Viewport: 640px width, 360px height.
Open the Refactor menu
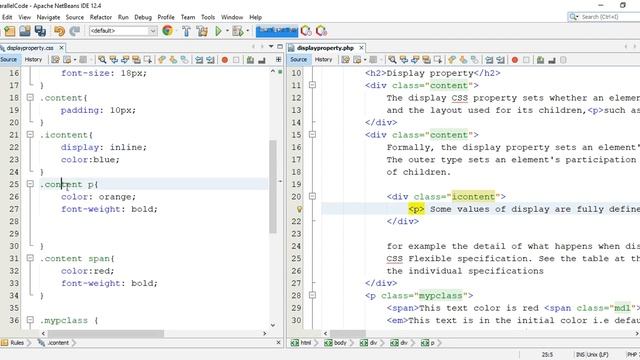[101, 17]
